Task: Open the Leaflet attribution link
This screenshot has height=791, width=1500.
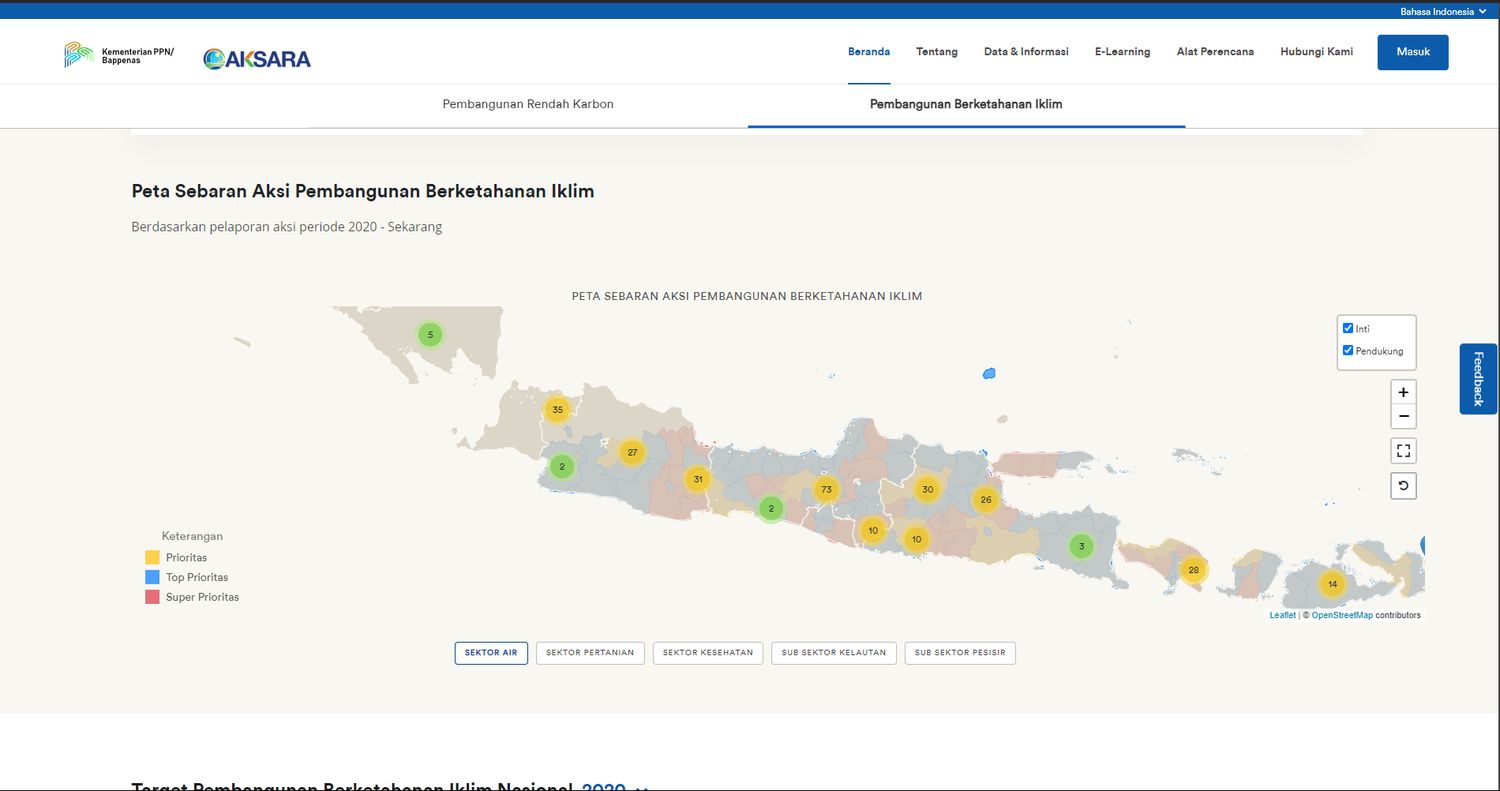Action: point(1282,615)
